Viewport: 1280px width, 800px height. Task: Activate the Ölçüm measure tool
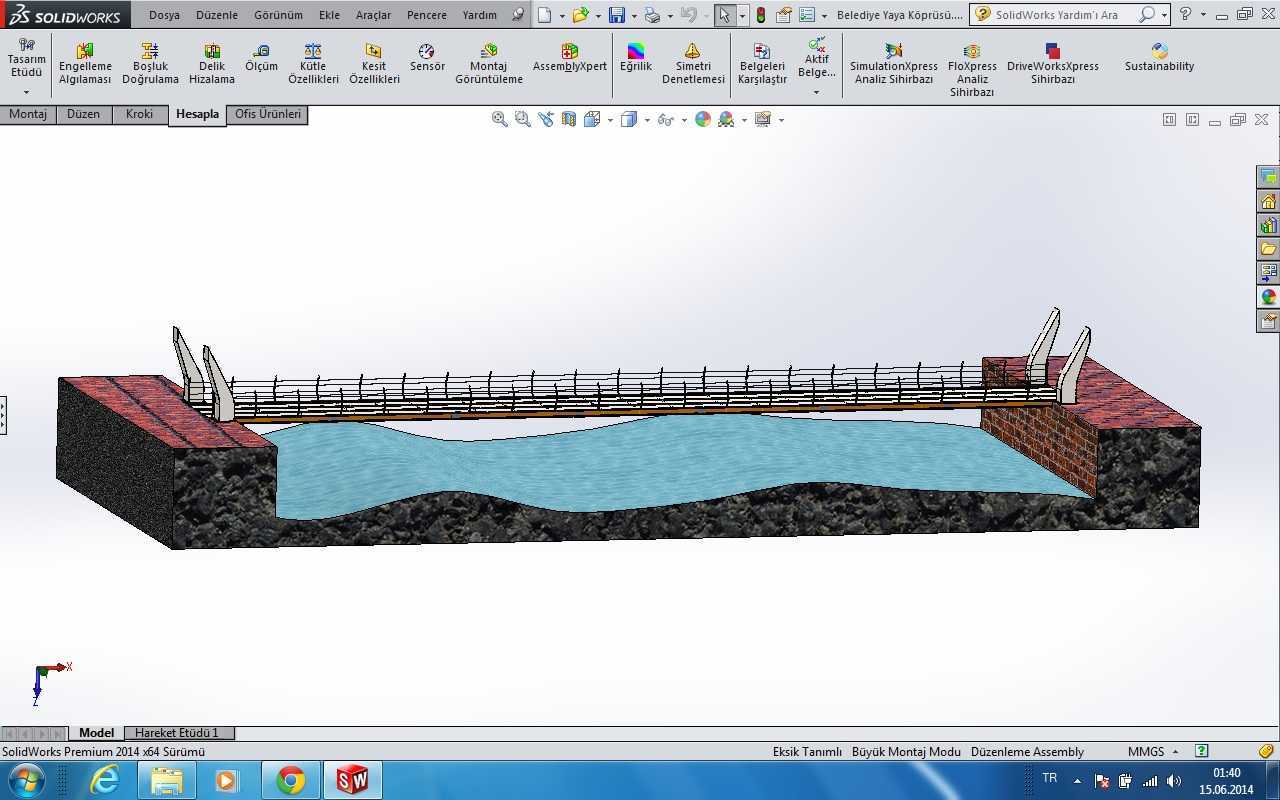[261, 58]
